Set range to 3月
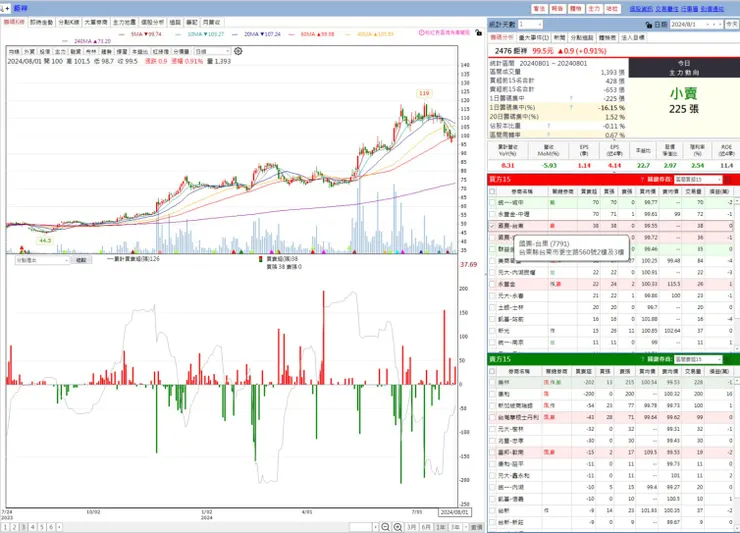Screen dimensions: 740x533 412,527
